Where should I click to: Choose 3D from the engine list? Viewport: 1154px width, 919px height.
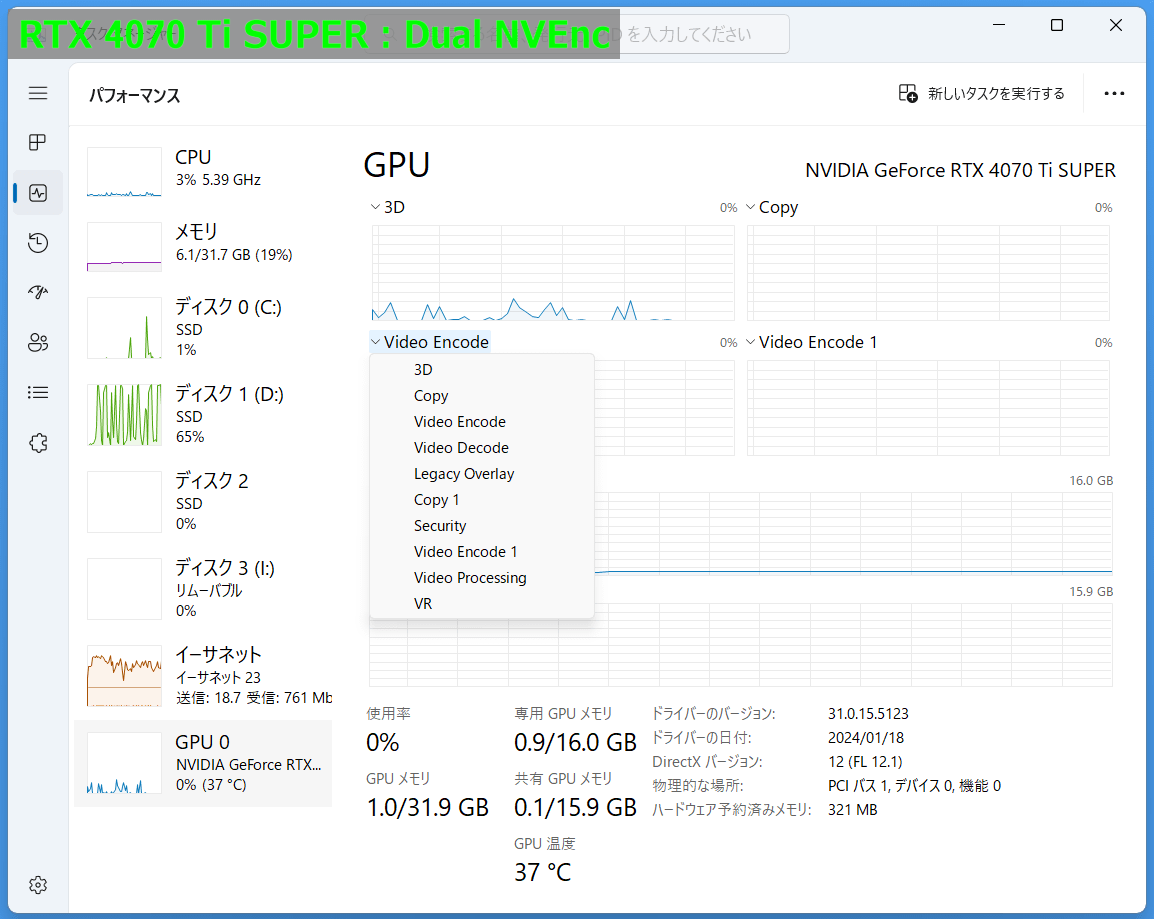481,369
